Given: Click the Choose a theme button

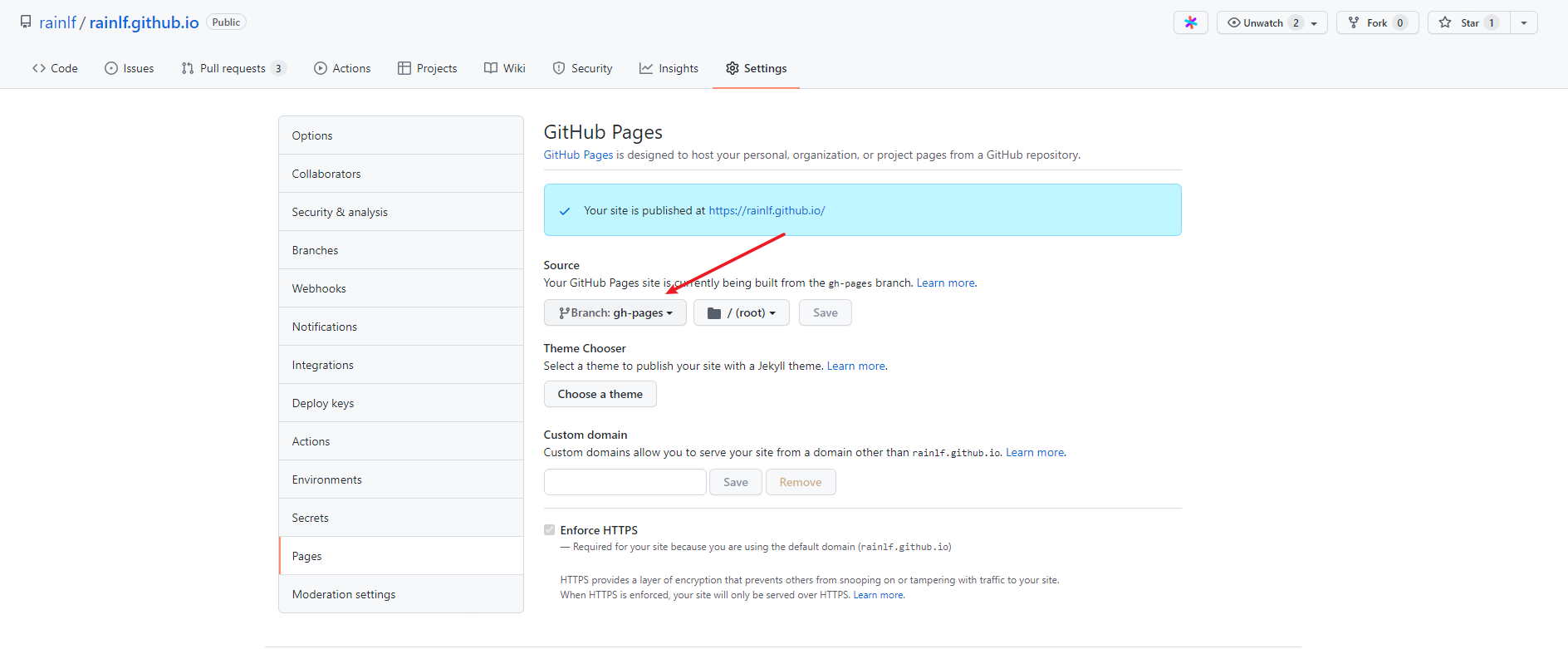Looking at the screenshot, I should point(600,394).
